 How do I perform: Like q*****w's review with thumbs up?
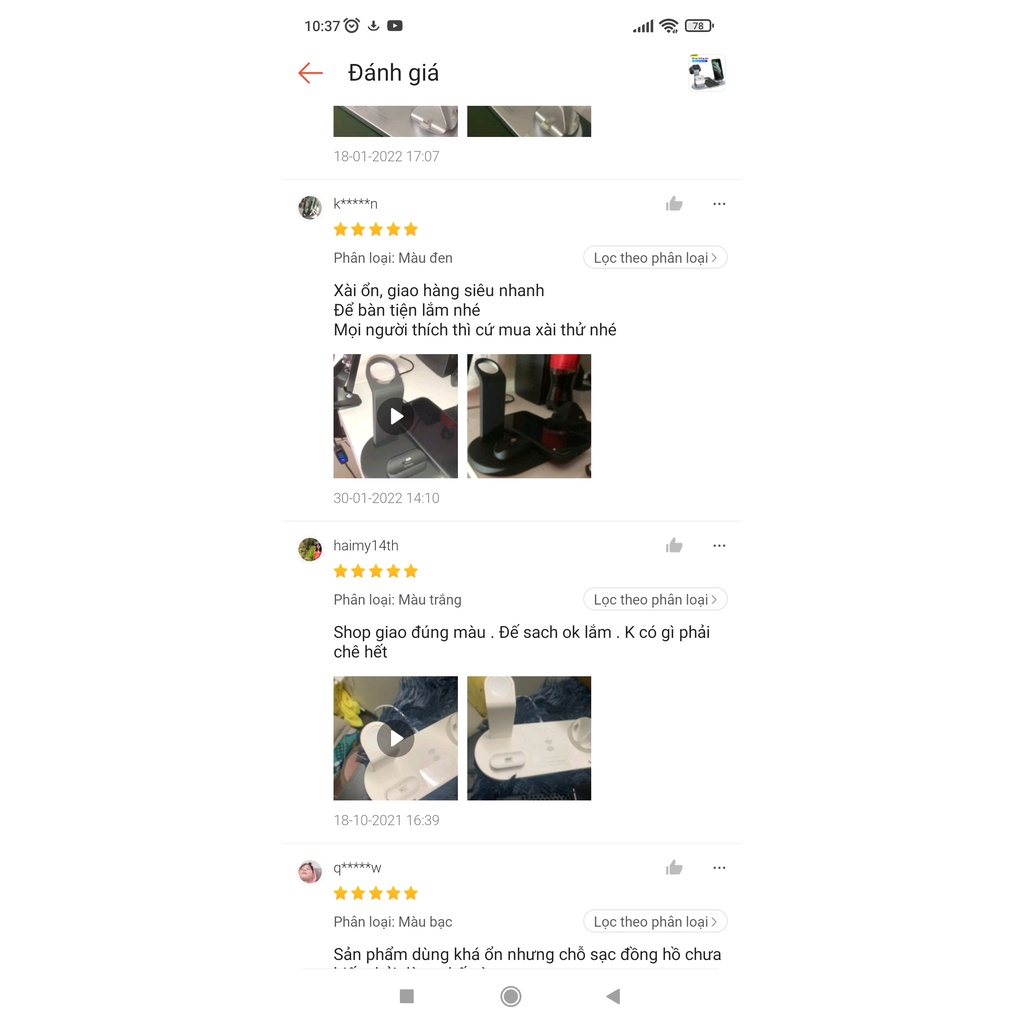click(x=674, y=867)
